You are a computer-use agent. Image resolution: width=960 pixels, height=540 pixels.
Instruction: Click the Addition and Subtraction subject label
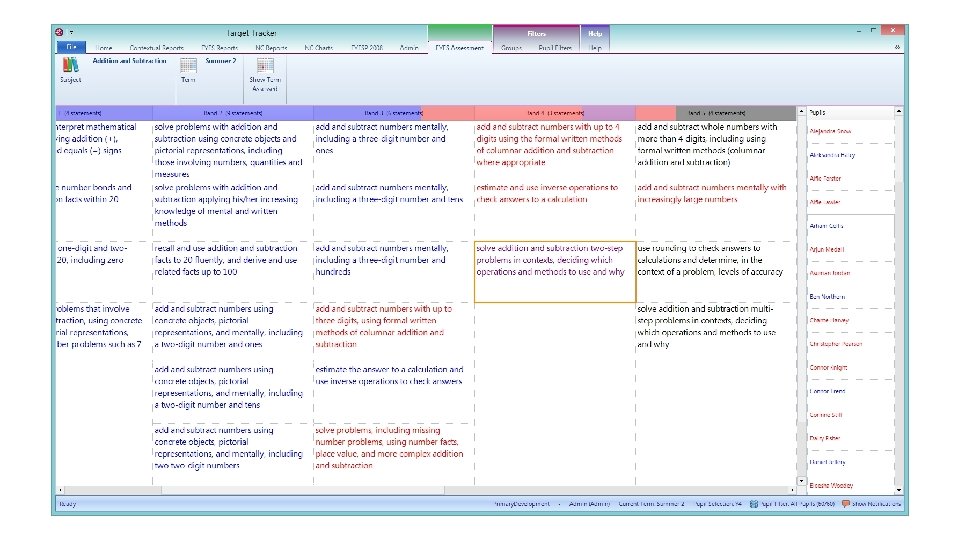(129, 61)
